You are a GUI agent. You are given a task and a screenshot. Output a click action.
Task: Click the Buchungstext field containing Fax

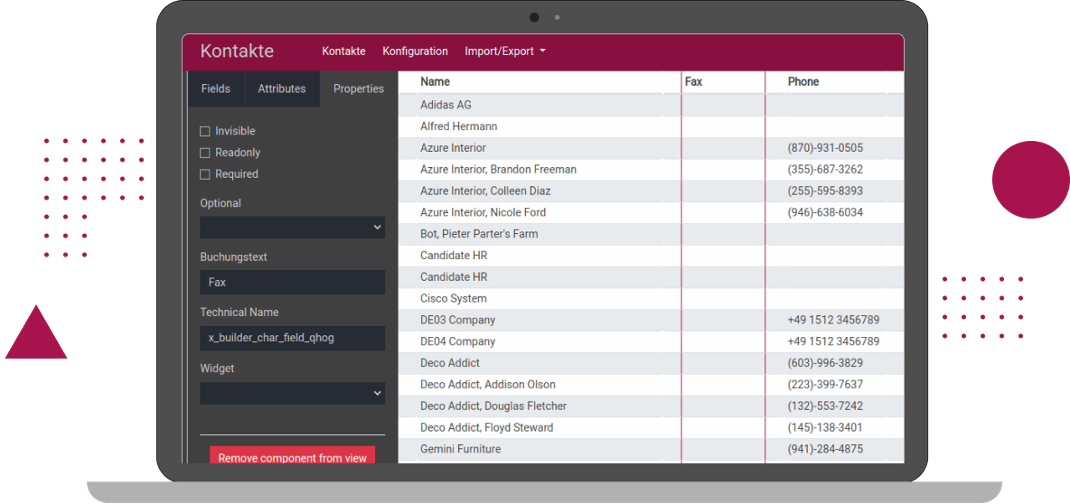[x=292, y=282]
